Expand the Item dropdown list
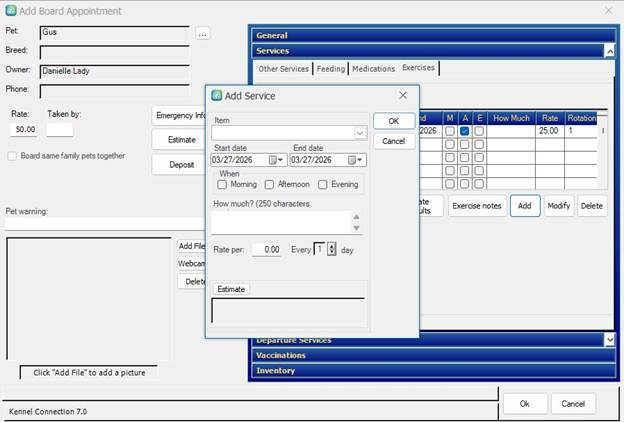 (x=360, y=132)
